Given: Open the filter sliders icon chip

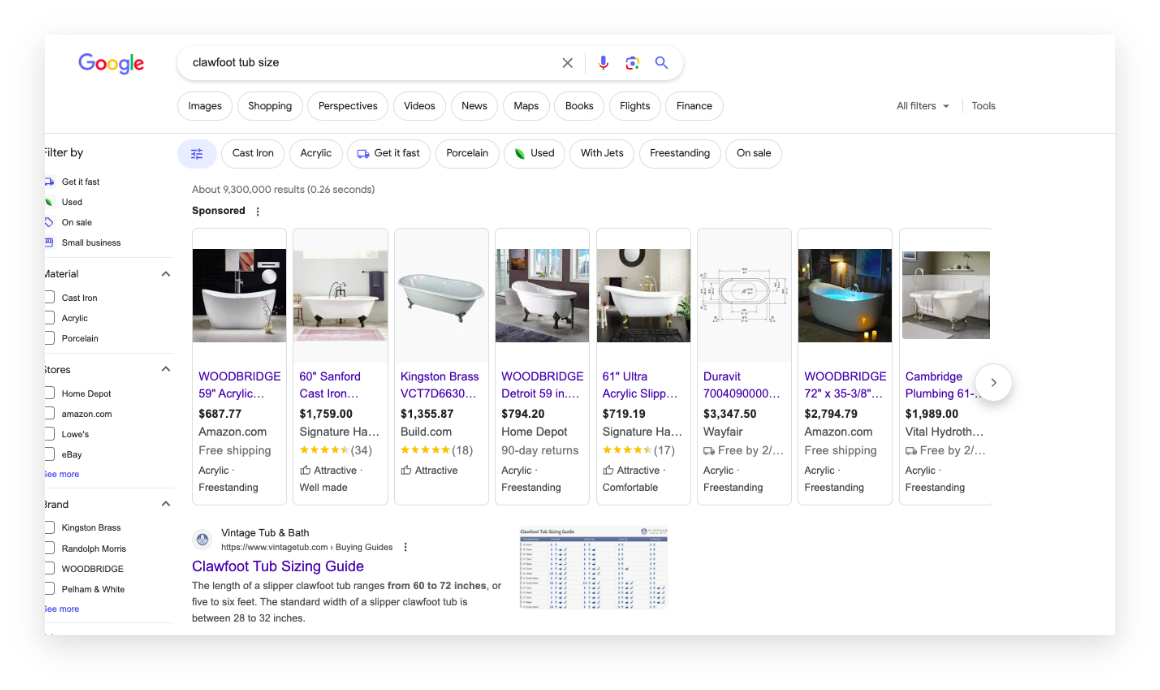Looking at the screenshot, I should click(x=197, y=154).
